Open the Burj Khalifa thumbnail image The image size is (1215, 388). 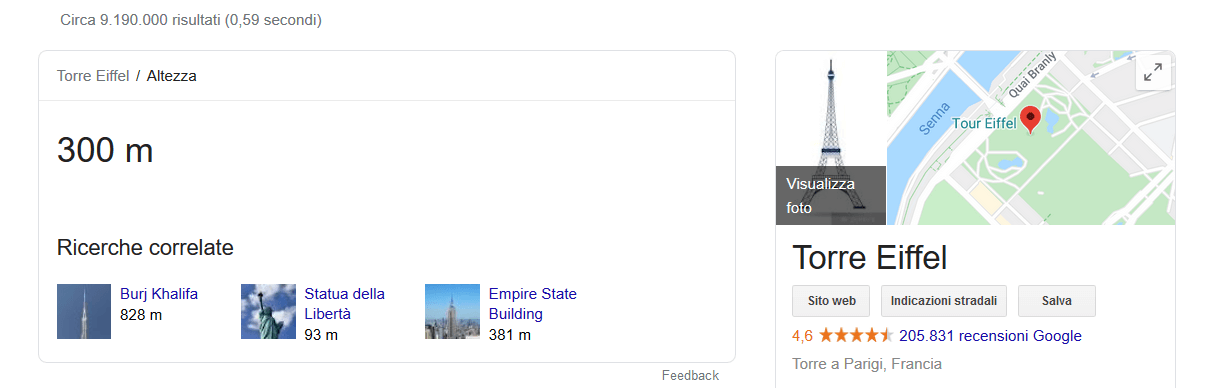pos(84,312)
